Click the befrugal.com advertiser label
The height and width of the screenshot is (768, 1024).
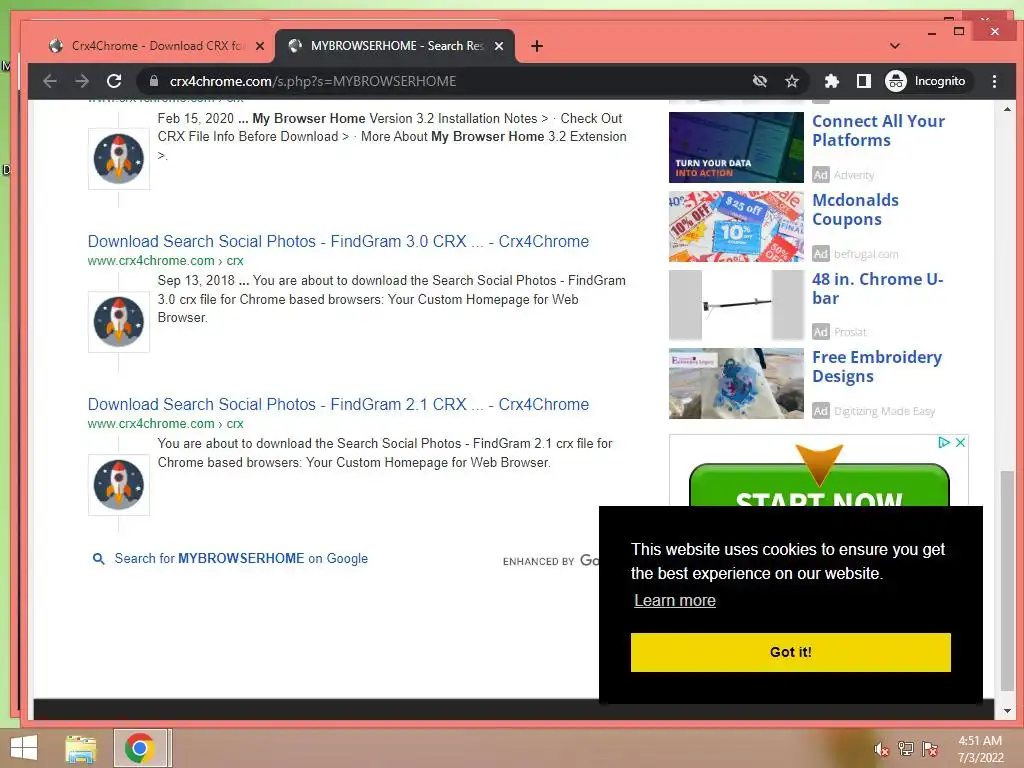866,254
